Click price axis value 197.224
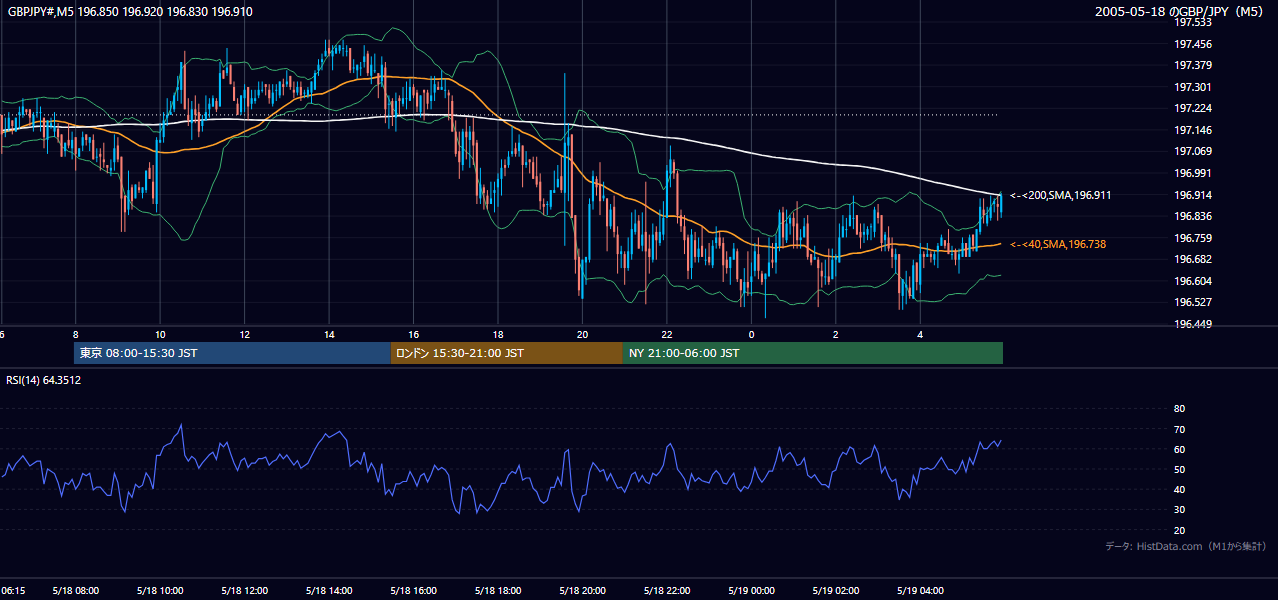This screenshot has width=1278, height=600. 1192,108
